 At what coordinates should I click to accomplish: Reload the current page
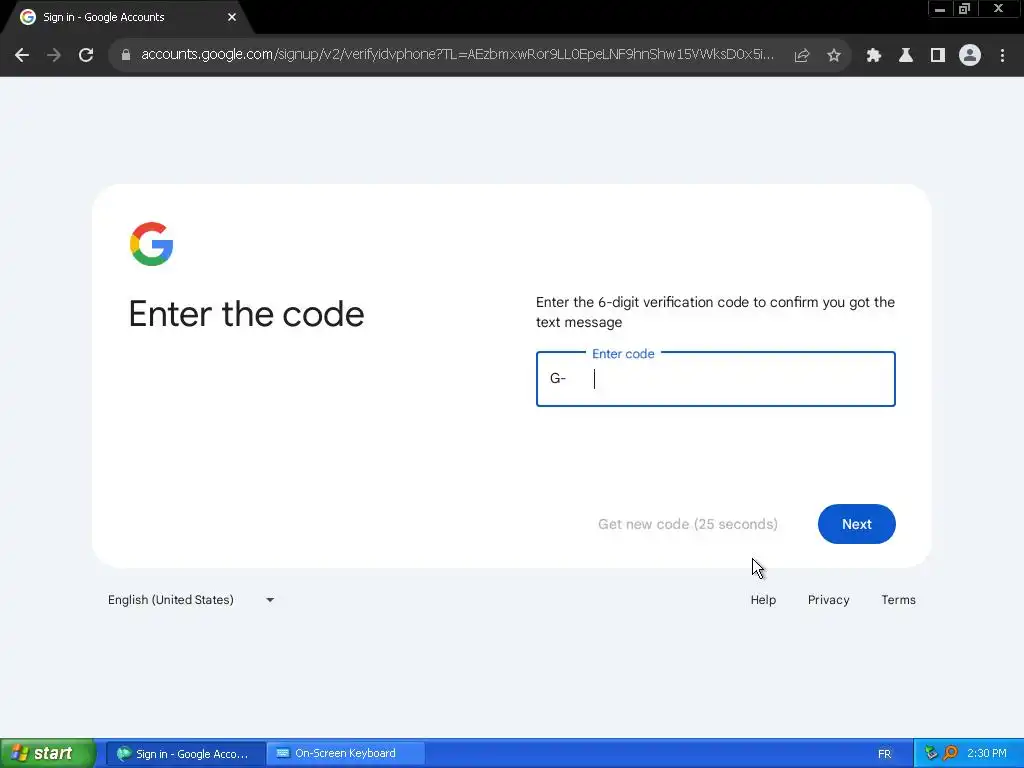(x=86, y=55)
